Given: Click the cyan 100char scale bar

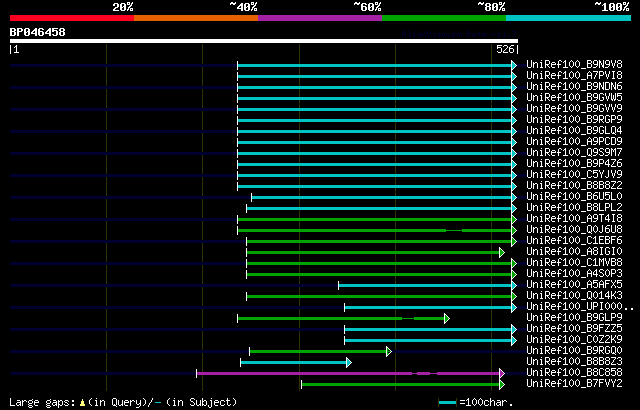Looking at the screenshot, I should [447, 403].
